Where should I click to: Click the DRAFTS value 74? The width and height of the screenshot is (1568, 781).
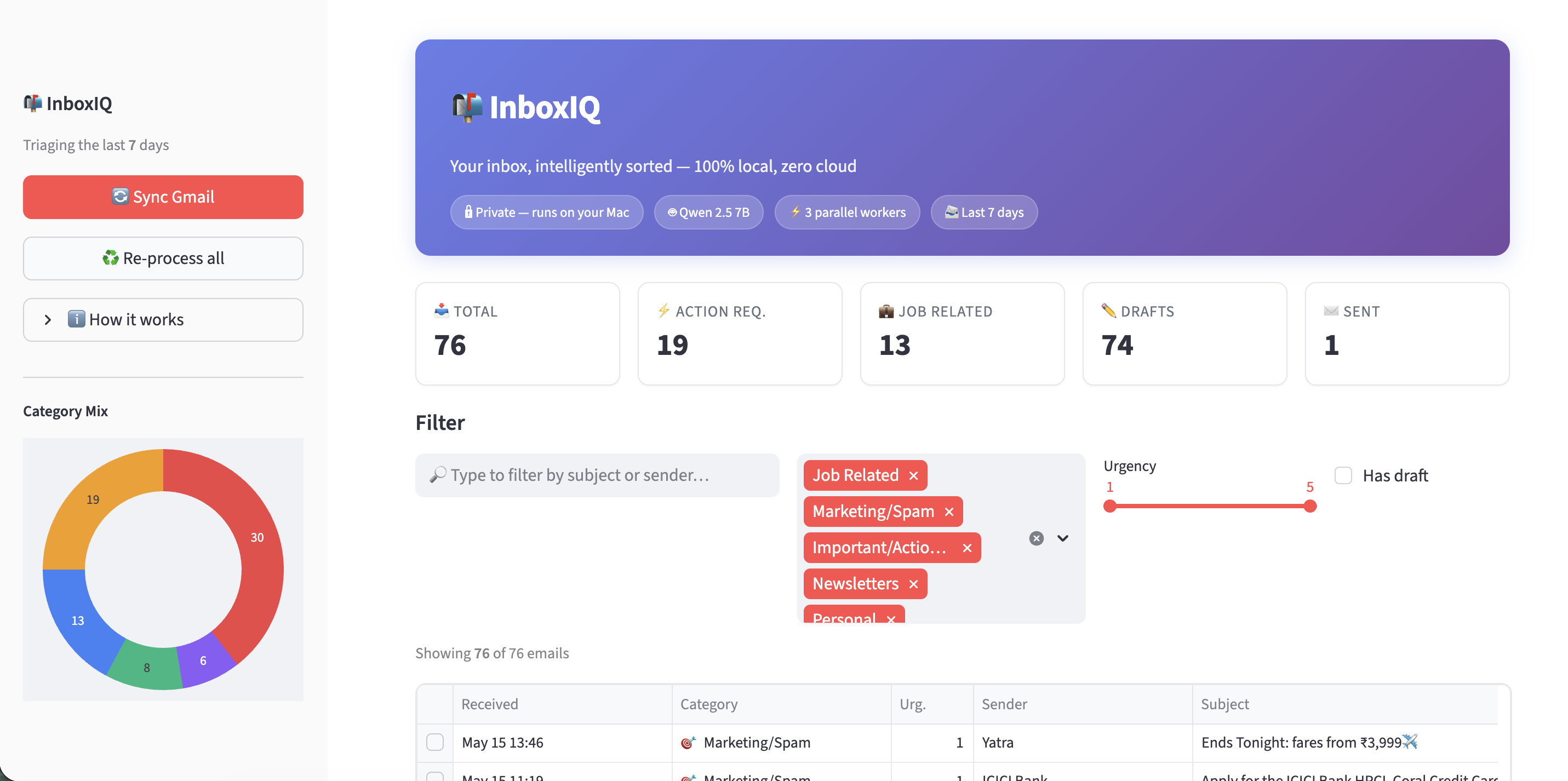(1118, 345)
